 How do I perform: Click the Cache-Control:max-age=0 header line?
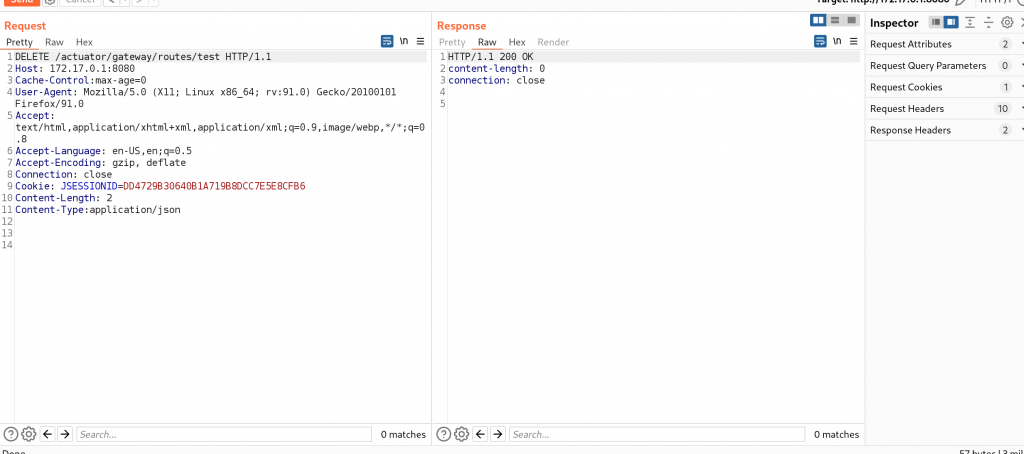(x=80, y=80)
